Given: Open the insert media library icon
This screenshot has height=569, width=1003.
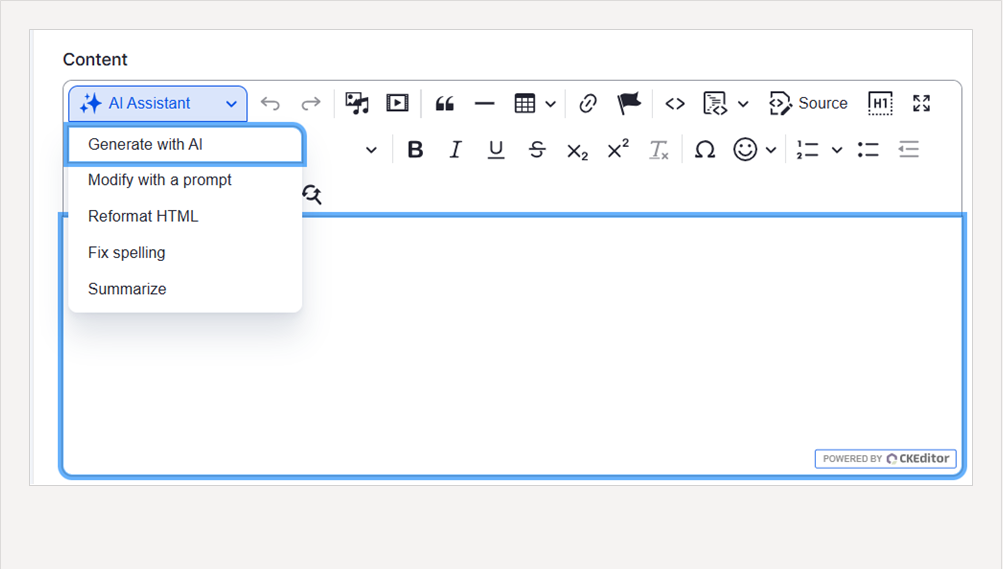Looking at the screenshot, I should point(357,103).
